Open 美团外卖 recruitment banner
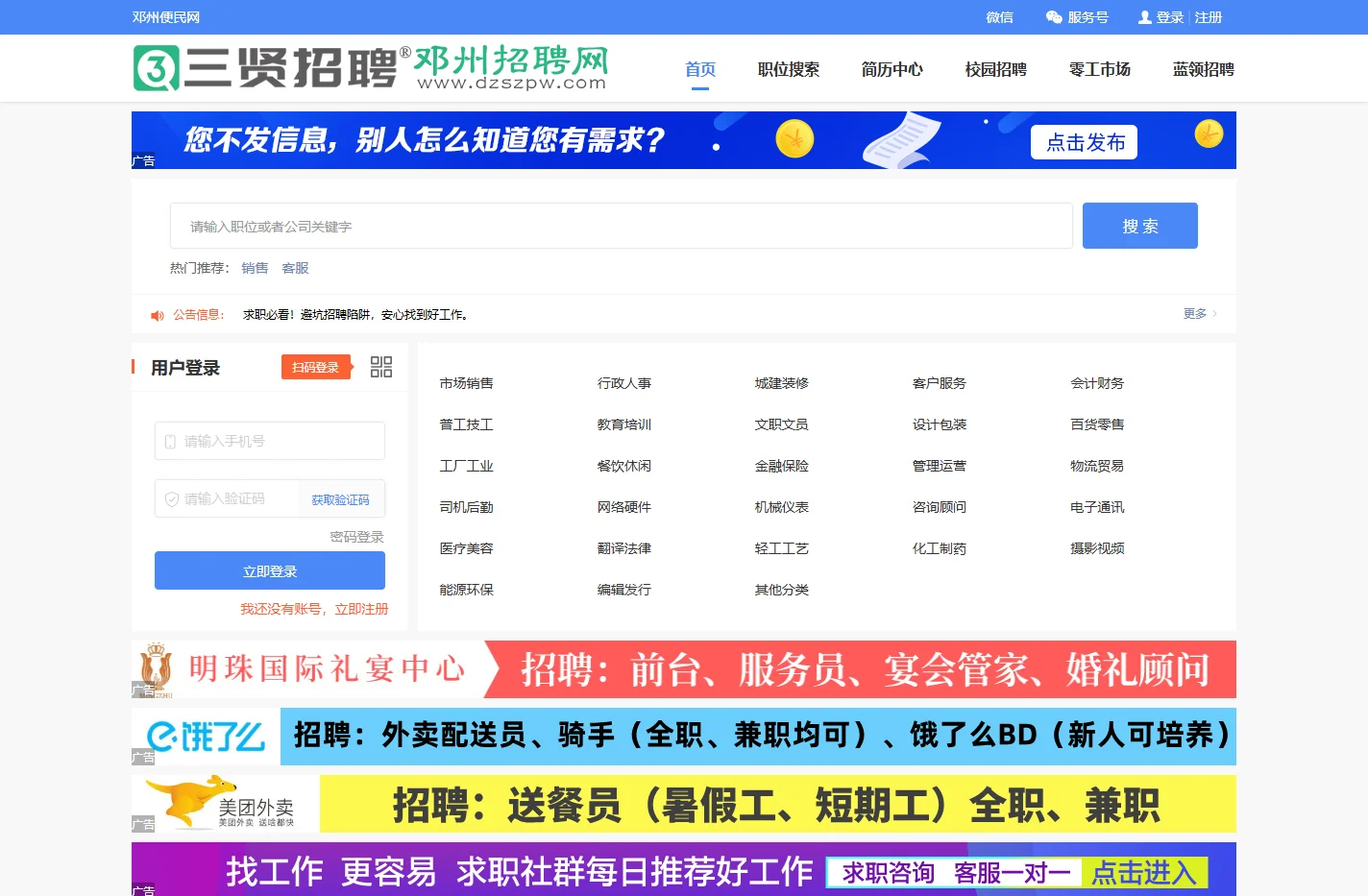Screen dimensions: 1368x896 pos(684,804)
